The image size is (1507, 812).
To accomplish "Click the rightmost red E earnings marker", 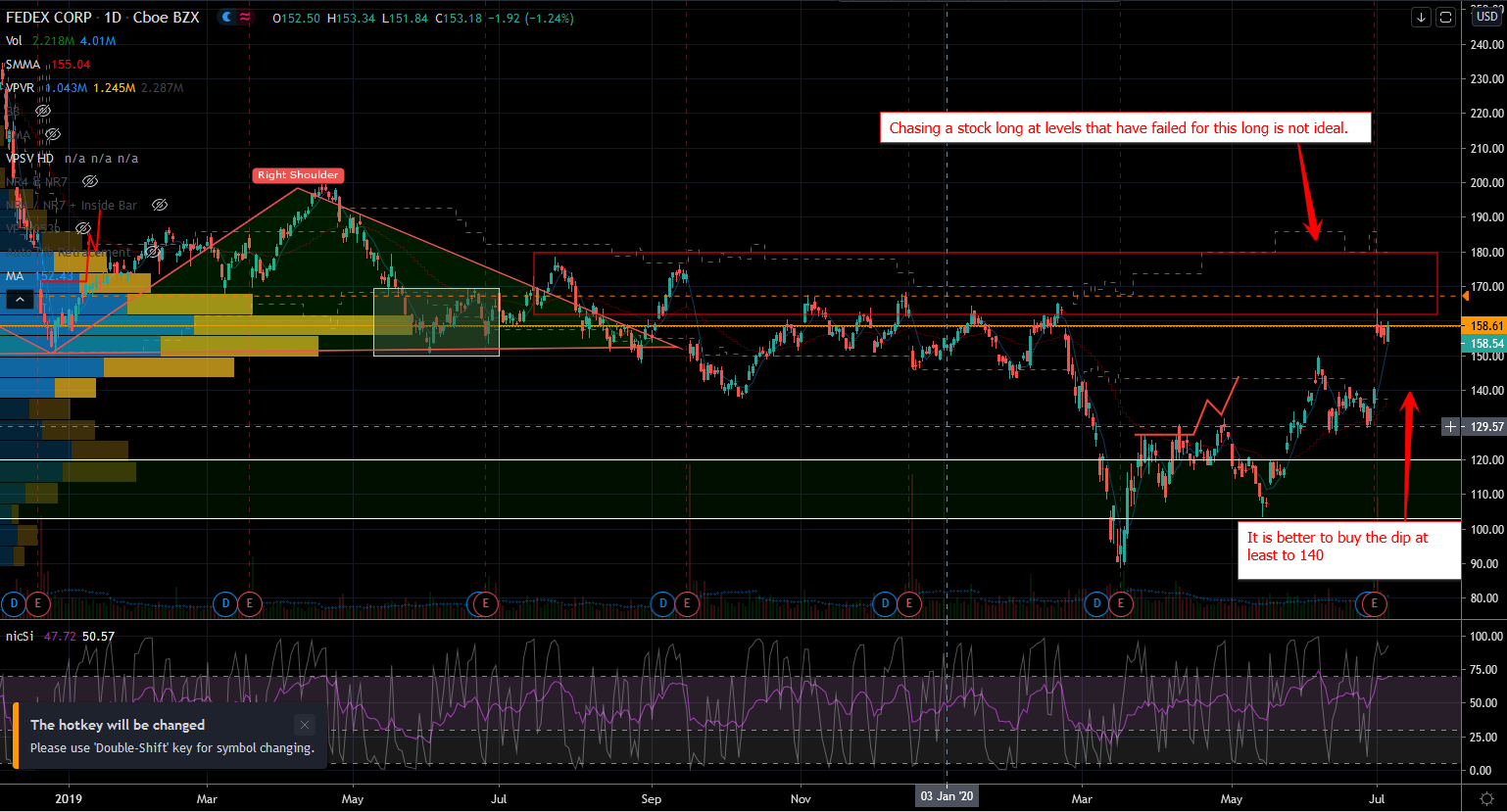I will (x=1375, y=603).
